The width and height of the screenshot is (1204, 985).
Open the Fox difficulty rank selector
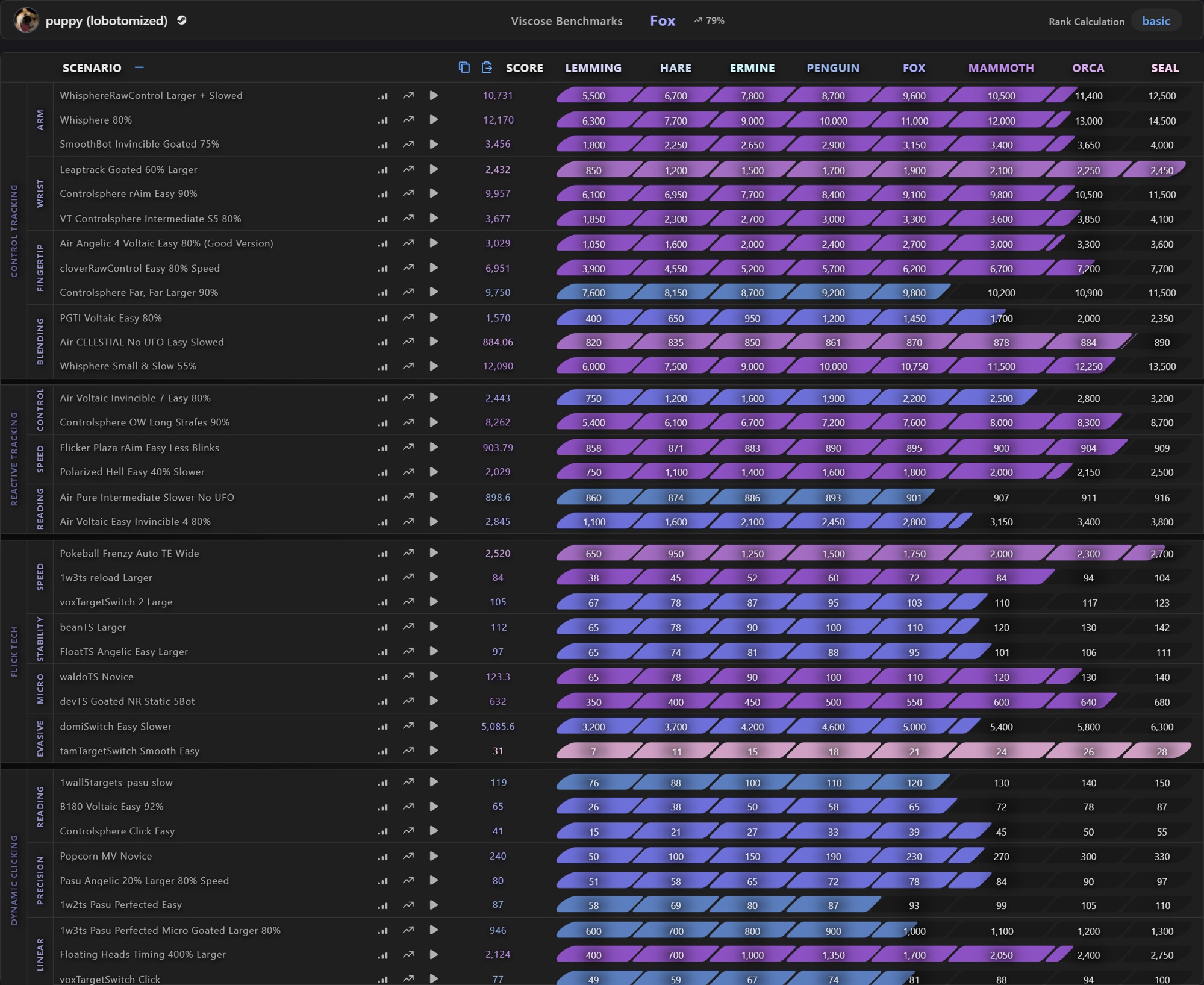662,21
